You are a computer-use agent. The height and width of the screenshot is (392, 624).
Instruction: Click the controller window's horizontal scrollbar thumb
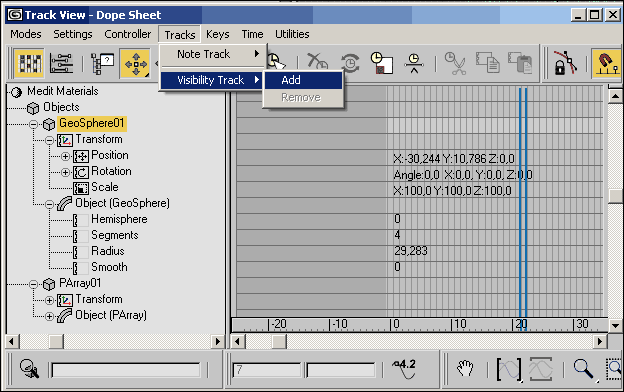(x=56, y=341)
